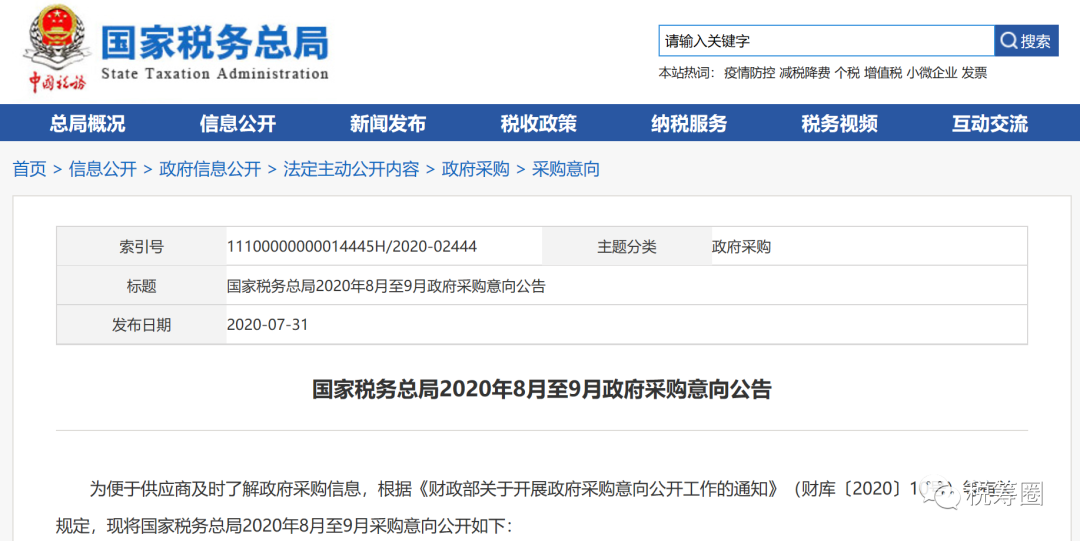Viewport: 1080px width, 541px height.
Task: Open the 信息公开 navigation menu
Action: click(x=238, y=123)
